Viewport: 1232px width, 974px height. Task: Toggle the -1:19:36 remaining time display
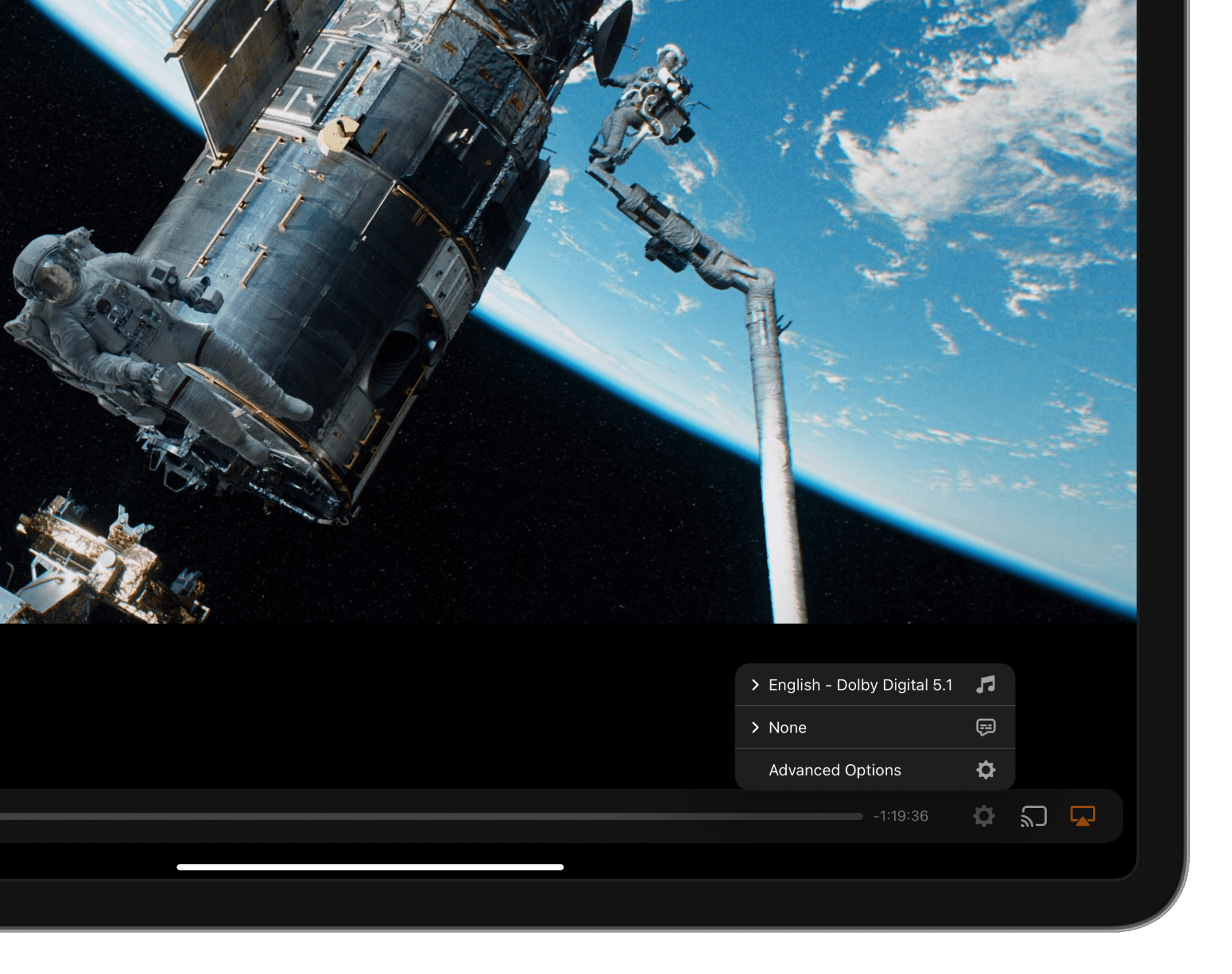click(901, 816)
